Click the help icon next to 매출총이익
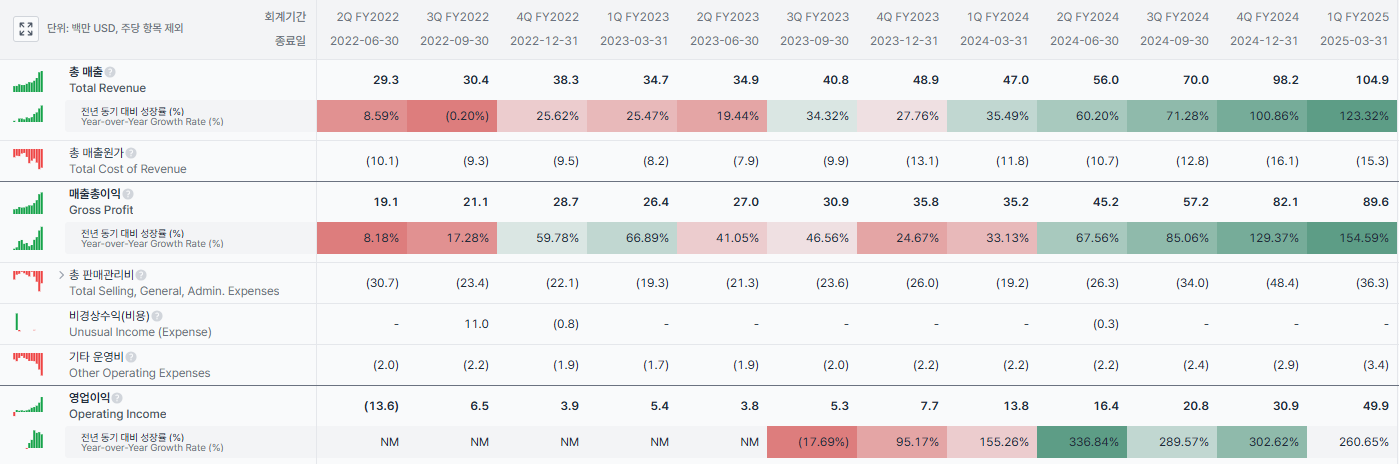 (128, 194)
